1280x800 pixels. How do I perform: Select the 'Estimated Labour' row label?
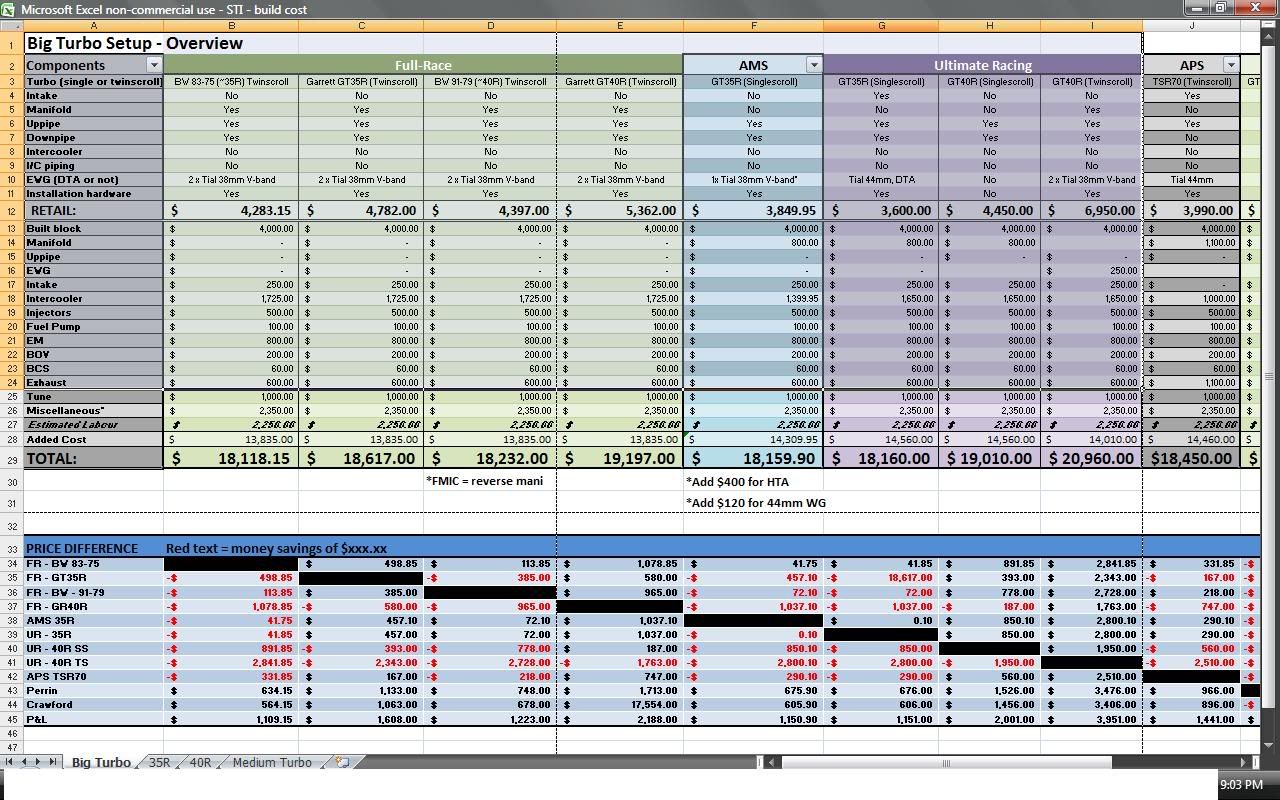[x=94, y=425]
